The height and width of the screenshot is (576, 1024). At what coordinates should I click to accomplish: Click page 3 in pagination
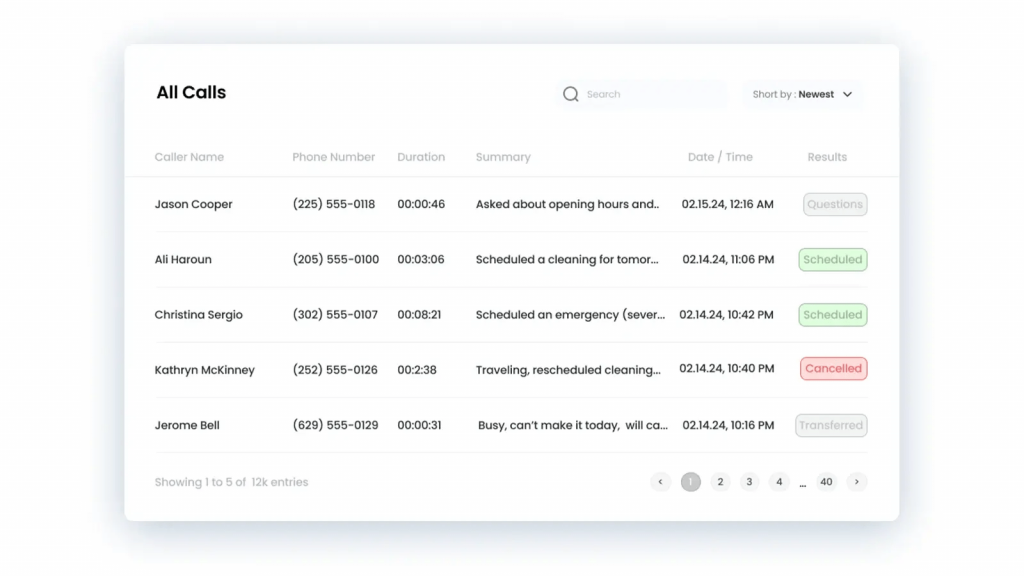[x=749, y=481]
